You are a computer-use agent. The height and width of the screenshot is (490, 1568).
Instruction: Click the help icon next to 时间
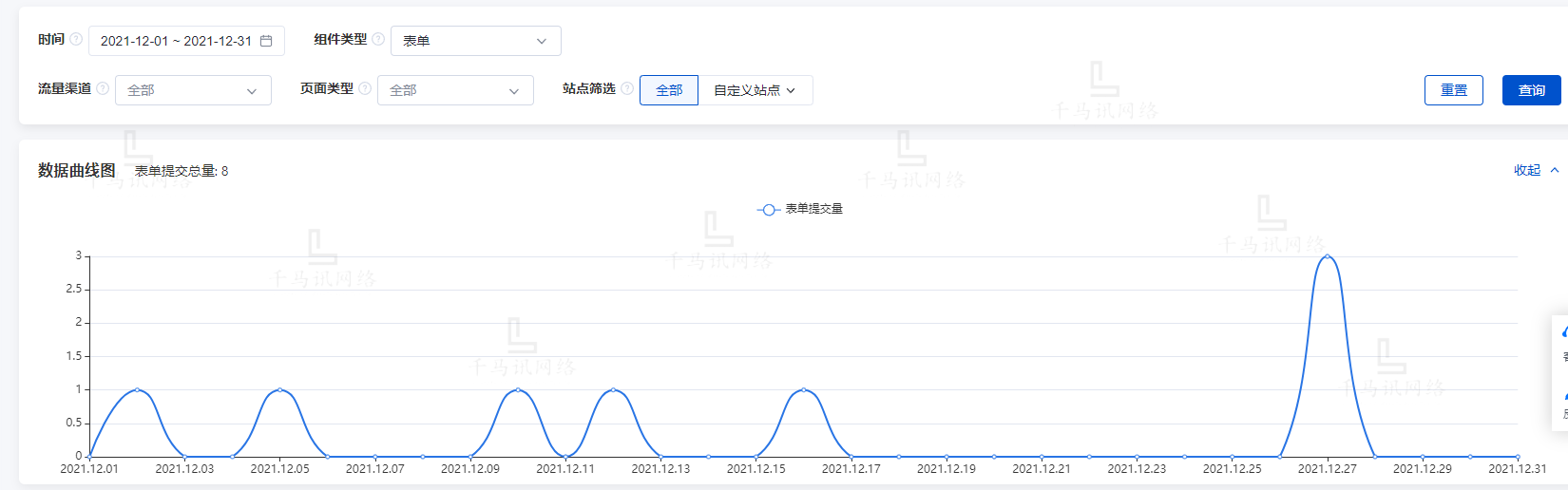coord(76,39)
